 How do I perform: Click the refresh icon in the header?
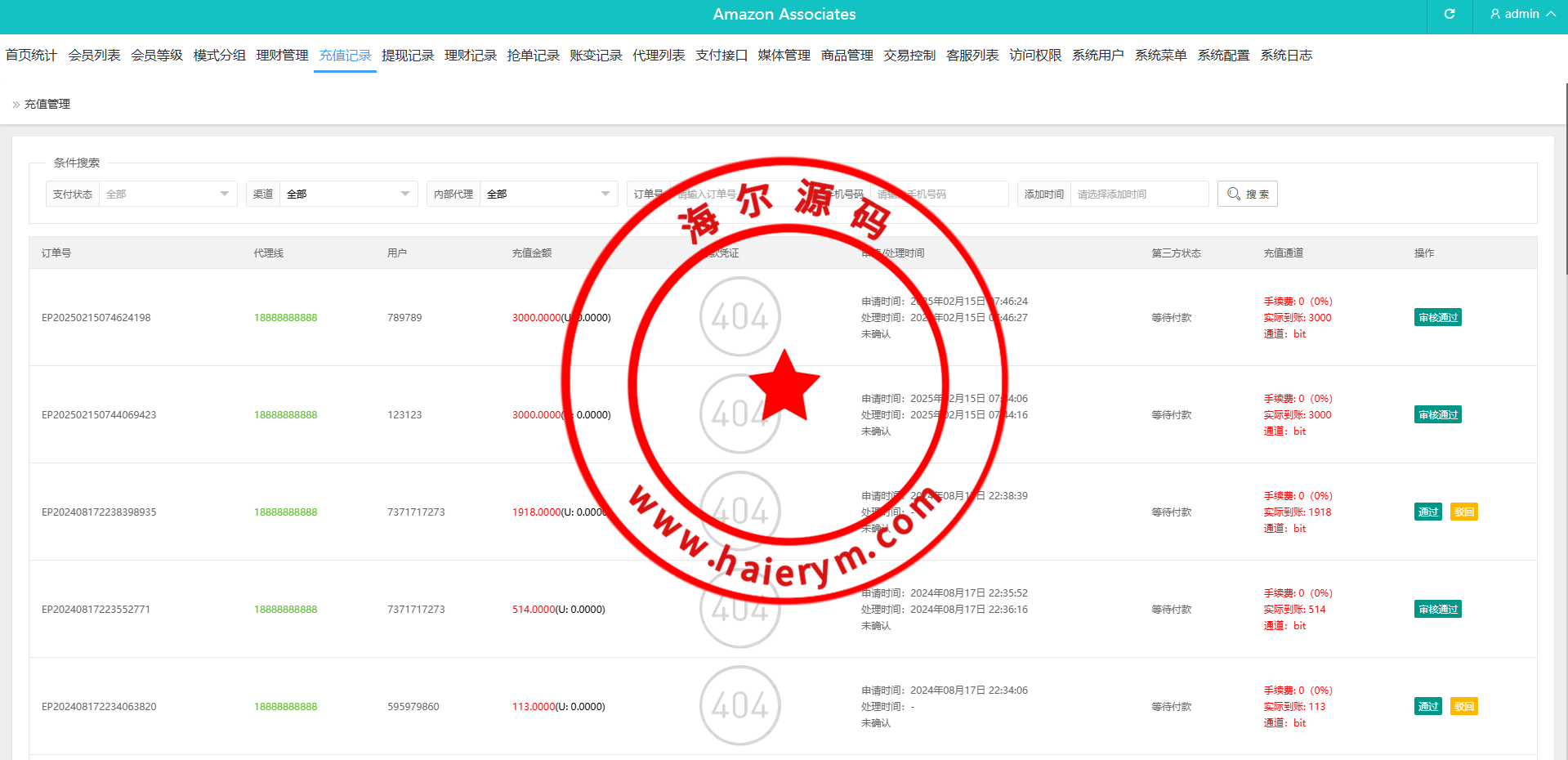[x=1449, y=14]
